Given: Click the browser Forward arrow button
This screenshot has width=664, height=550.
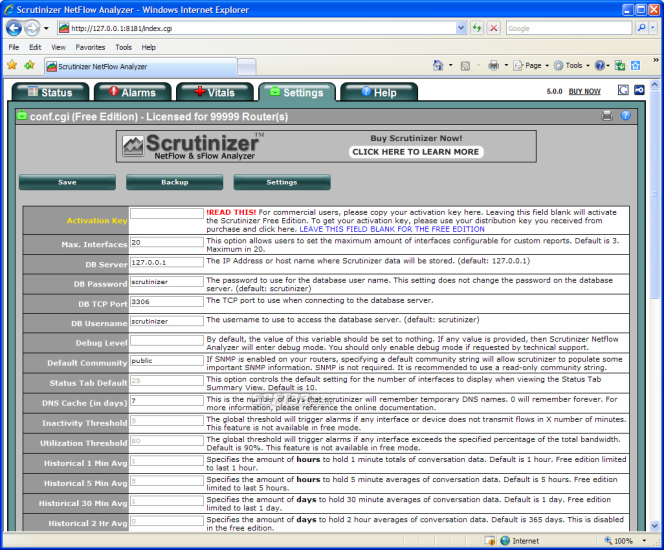Looking at the screenshot, I should coord(32,28).
